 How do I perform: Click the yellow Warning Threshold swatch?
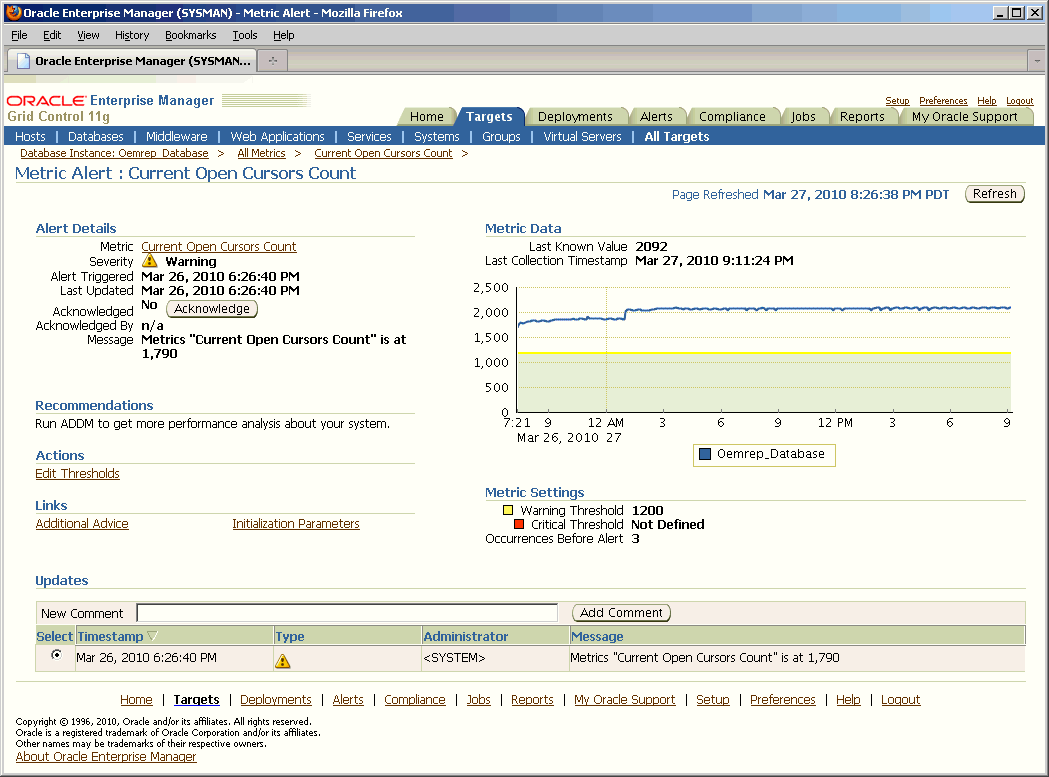pos(508,510)
